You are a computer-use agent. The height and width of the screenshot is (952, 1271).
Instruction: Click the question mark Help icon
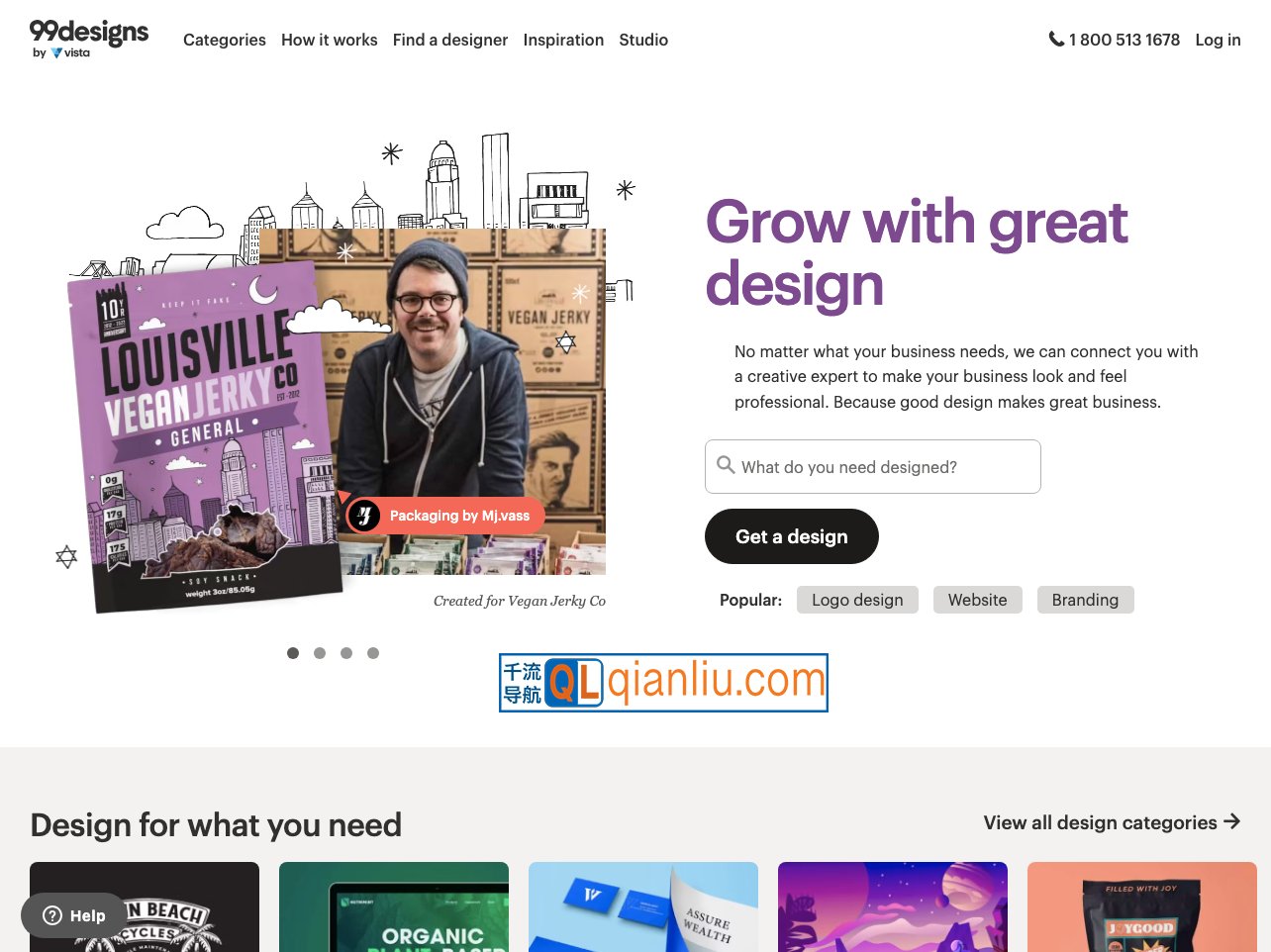(x=52, y=915)
